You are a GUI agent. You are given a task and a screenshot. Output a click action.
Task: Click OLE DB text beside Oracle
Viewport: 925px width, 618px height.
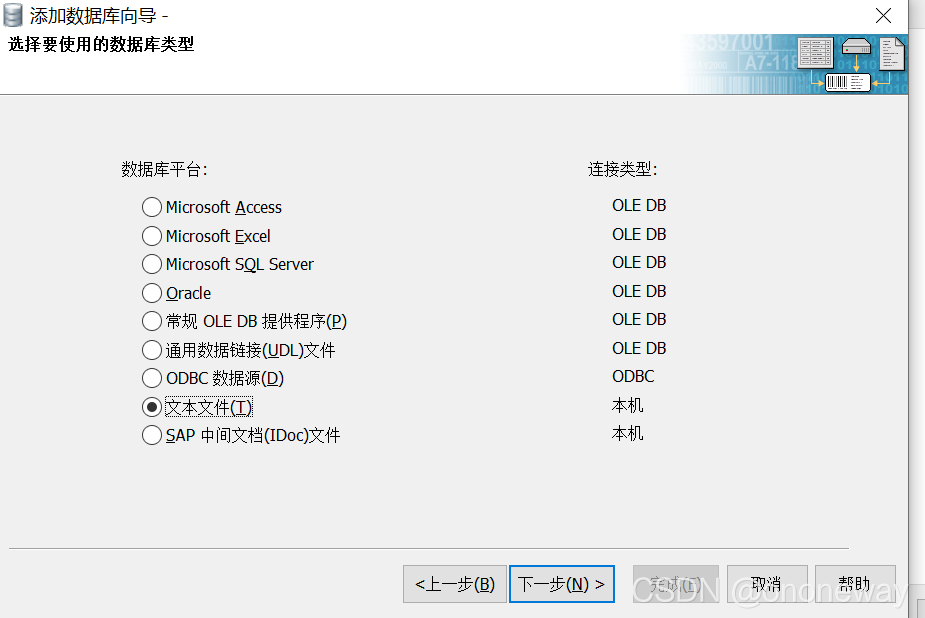point(639,291)
